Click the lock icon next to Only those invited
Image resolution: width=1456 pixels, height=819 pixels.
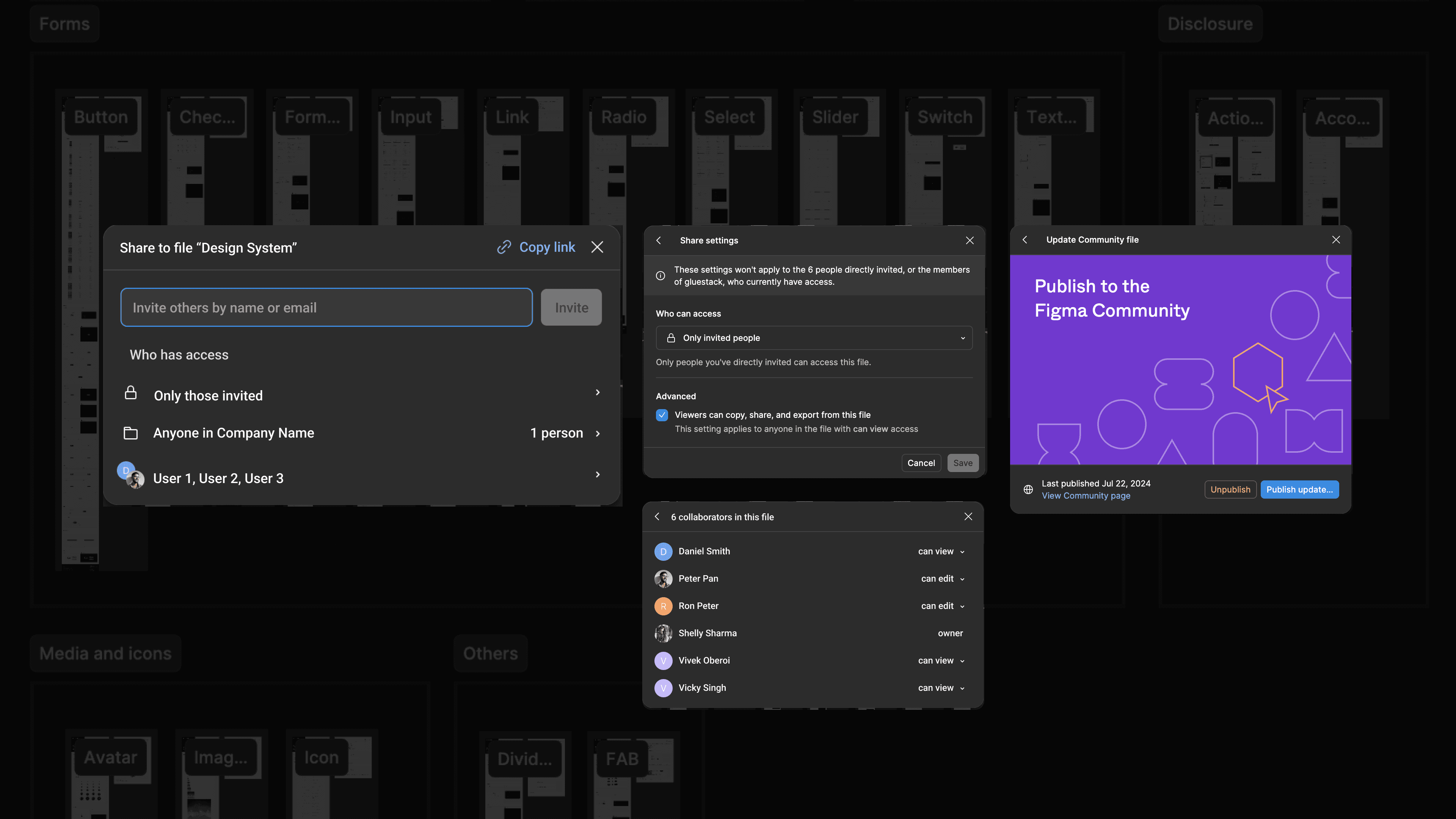130,393
